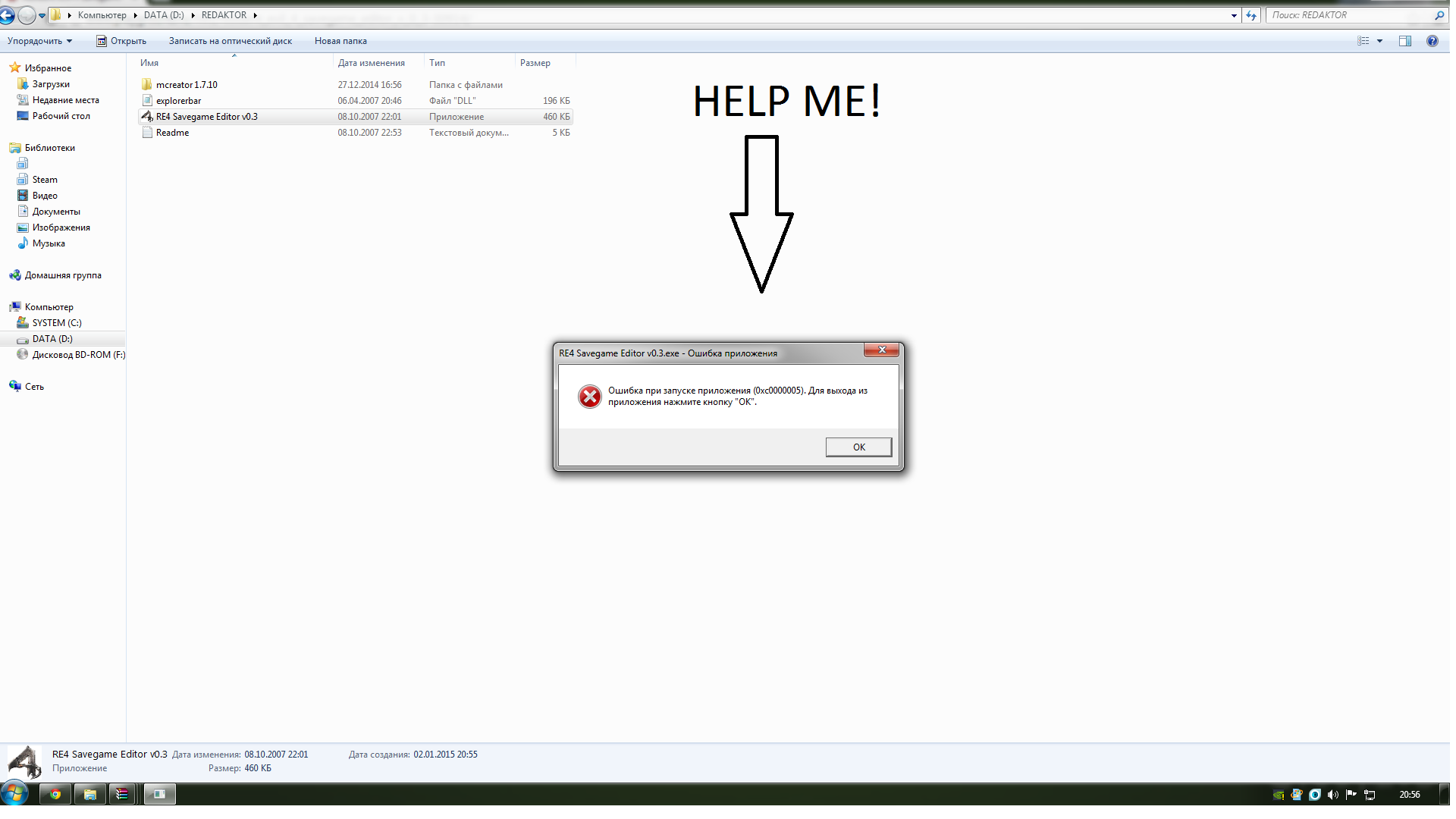Click the refresh button beside address bar
Viewport: 1456px width, 819px height.
coord(1251,15)
